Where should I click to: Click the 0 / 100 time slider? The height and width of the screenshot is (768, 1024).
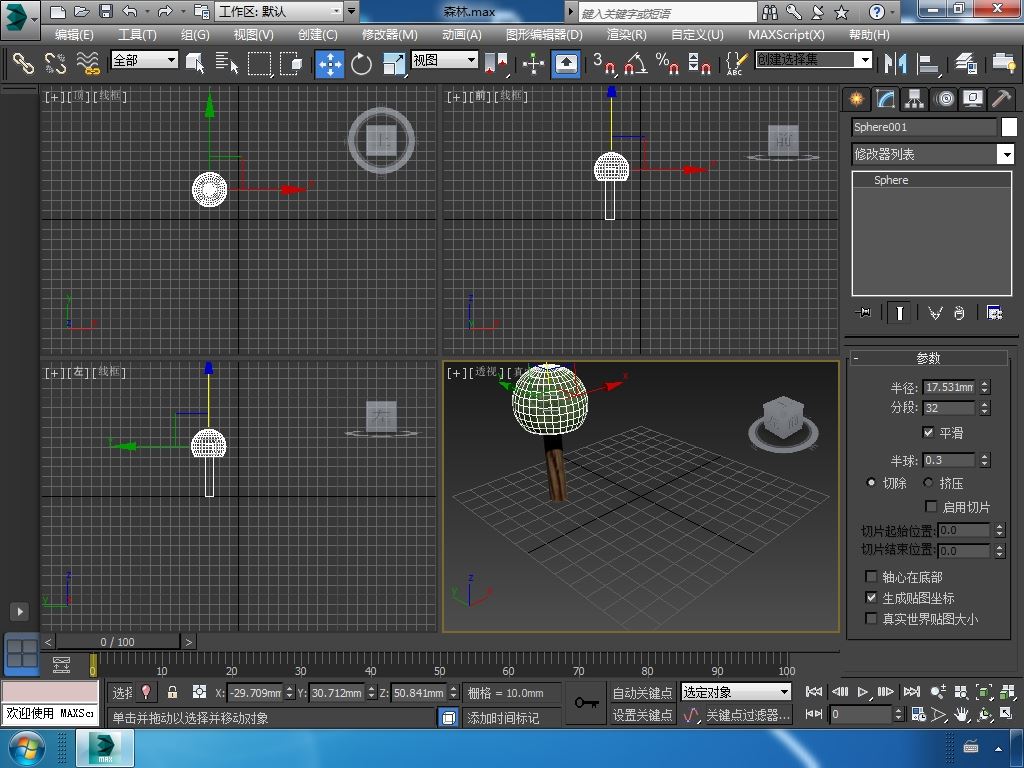pos(118,641)
